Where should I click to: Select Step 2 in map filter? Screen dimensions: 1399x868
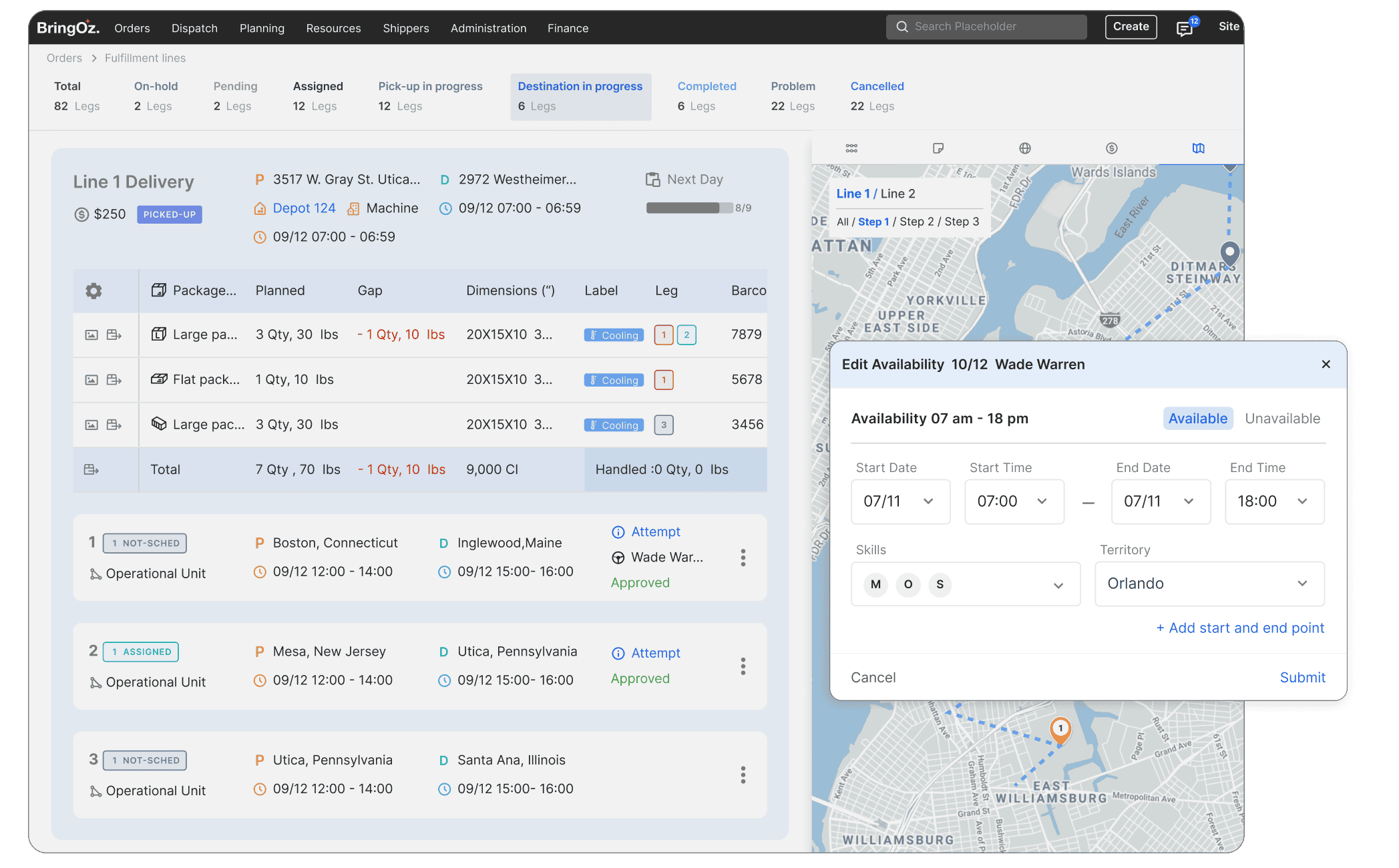click(x=916, y=222)
